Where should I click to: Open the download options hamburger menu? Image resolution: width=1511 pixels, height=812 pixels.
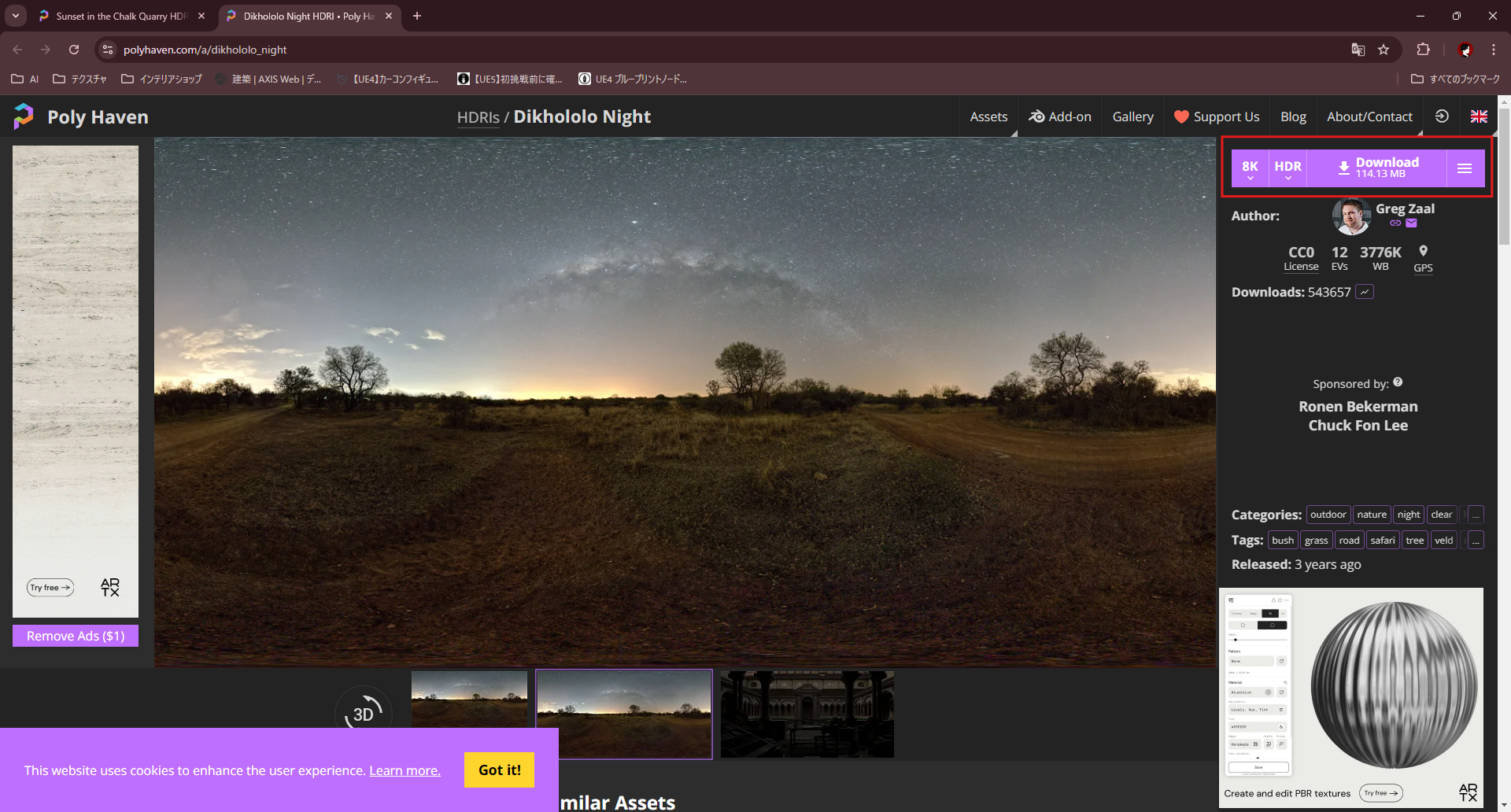[x=1464, y=168]
